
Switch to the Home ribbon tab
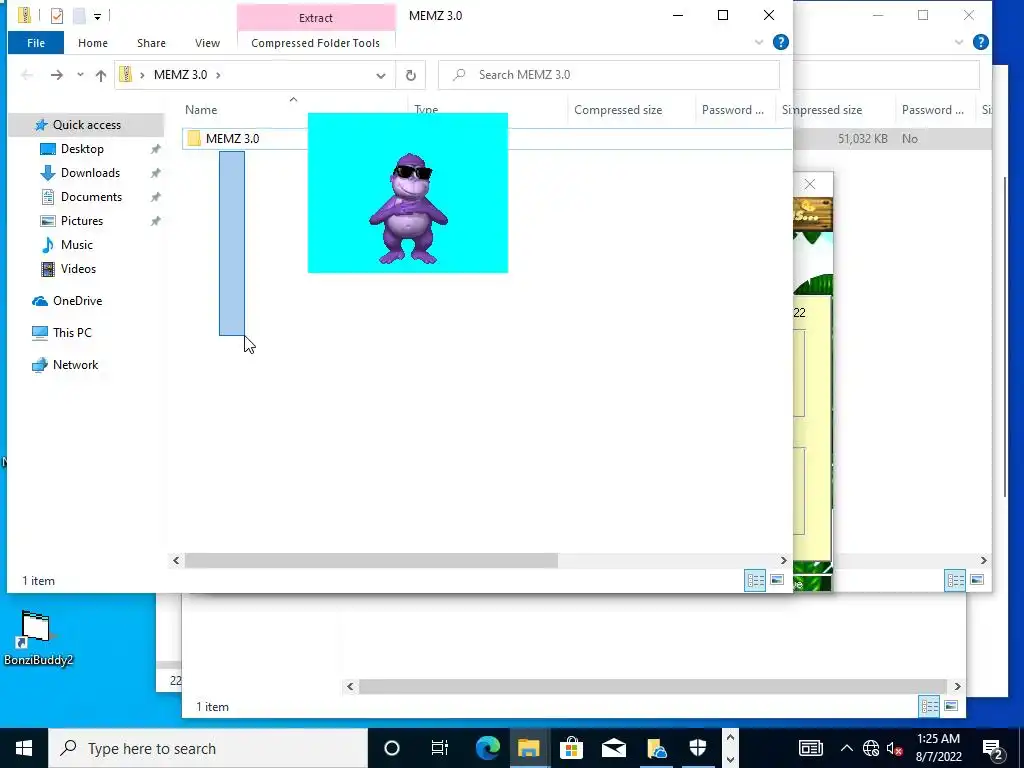pos(93,43)
